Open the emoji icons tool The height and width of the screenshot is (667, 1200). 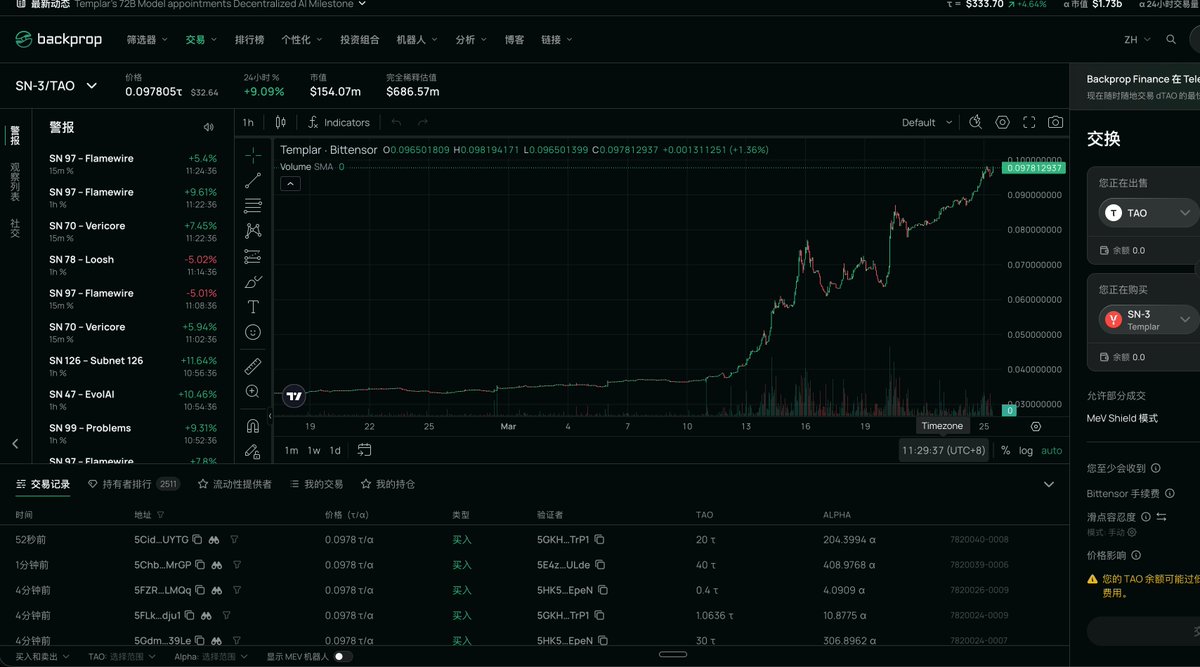tap(253, 331)
